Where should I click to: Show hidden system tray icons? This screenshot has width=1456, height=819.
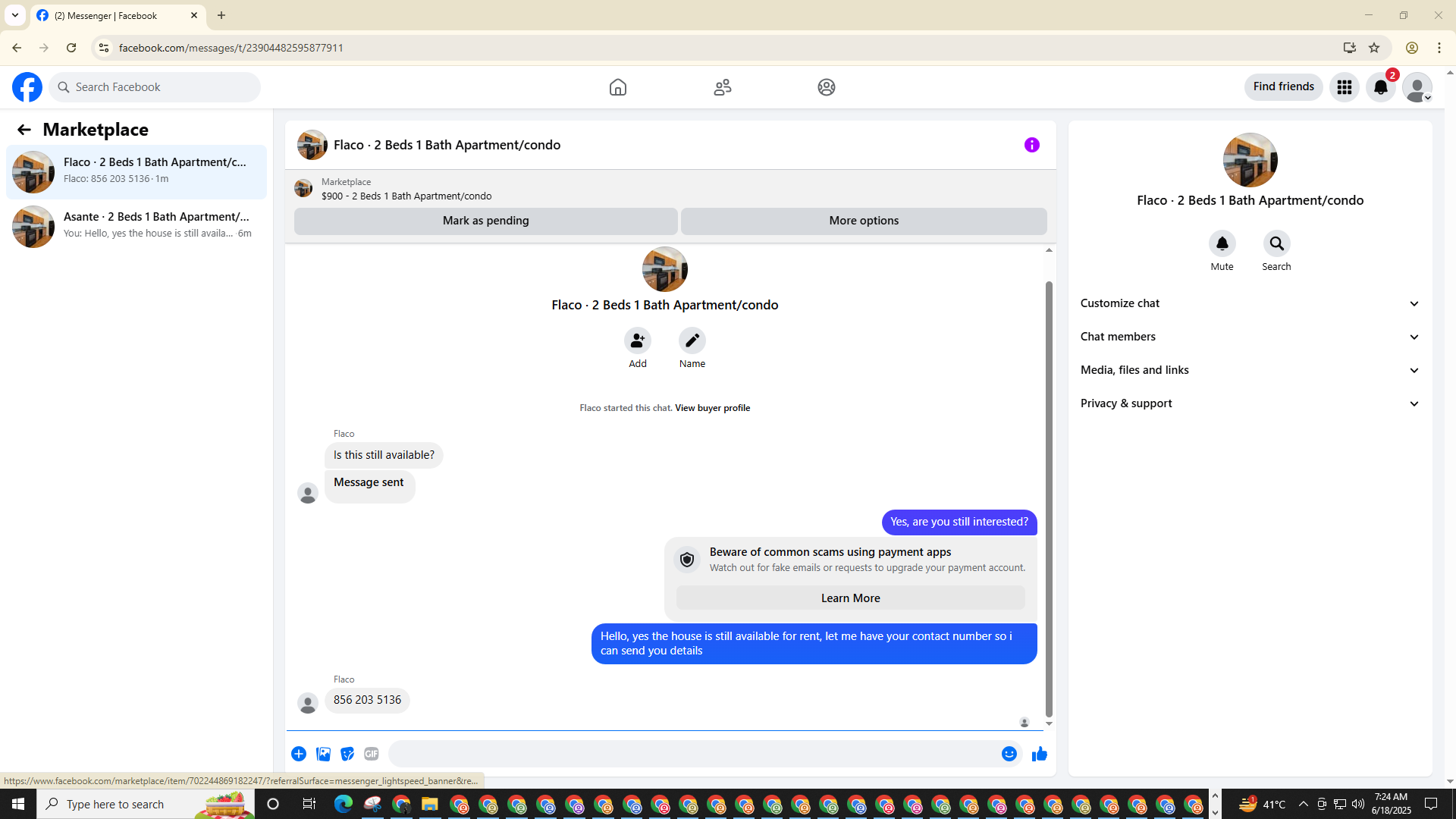pos(1304,804)
